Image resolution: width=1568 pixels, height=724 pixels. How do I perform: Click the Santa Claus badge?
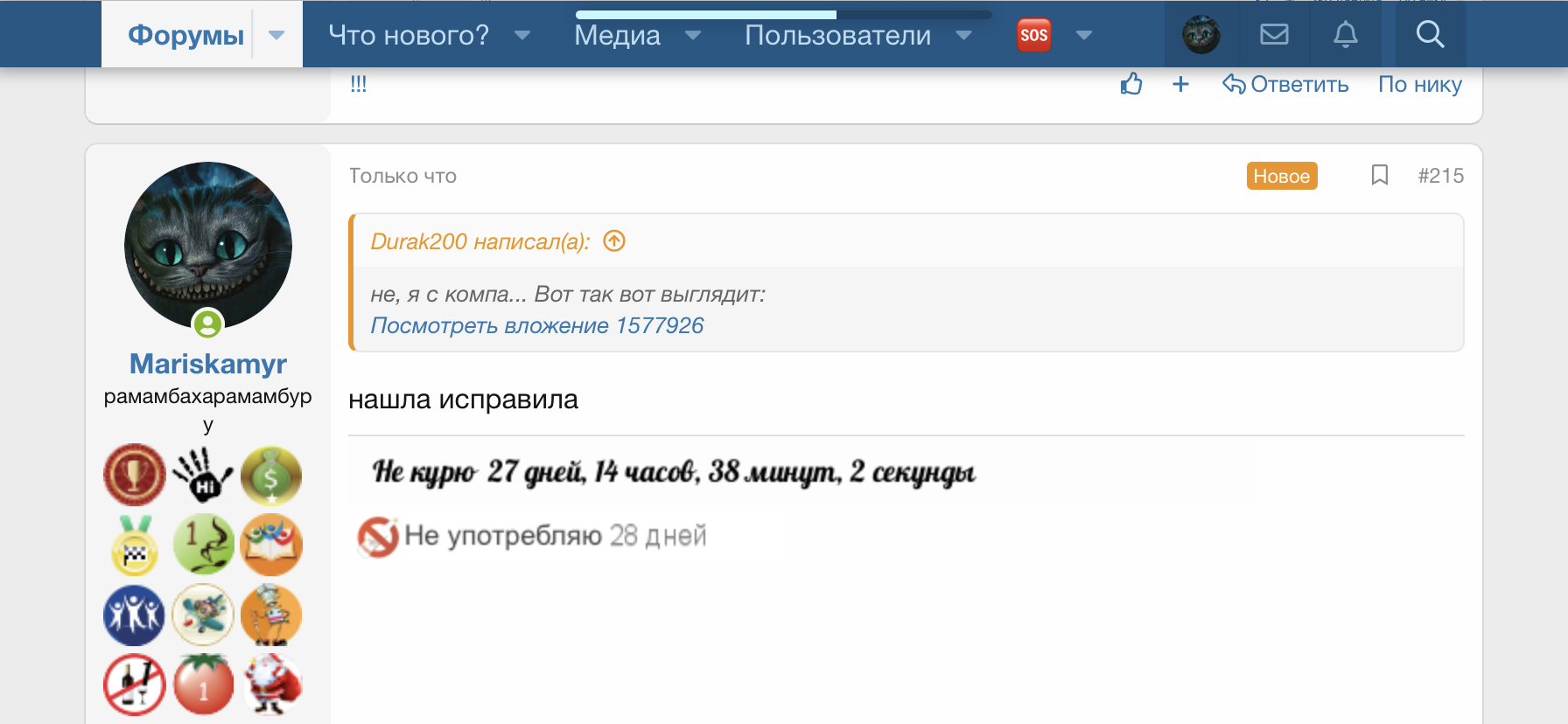pos(271,684)
